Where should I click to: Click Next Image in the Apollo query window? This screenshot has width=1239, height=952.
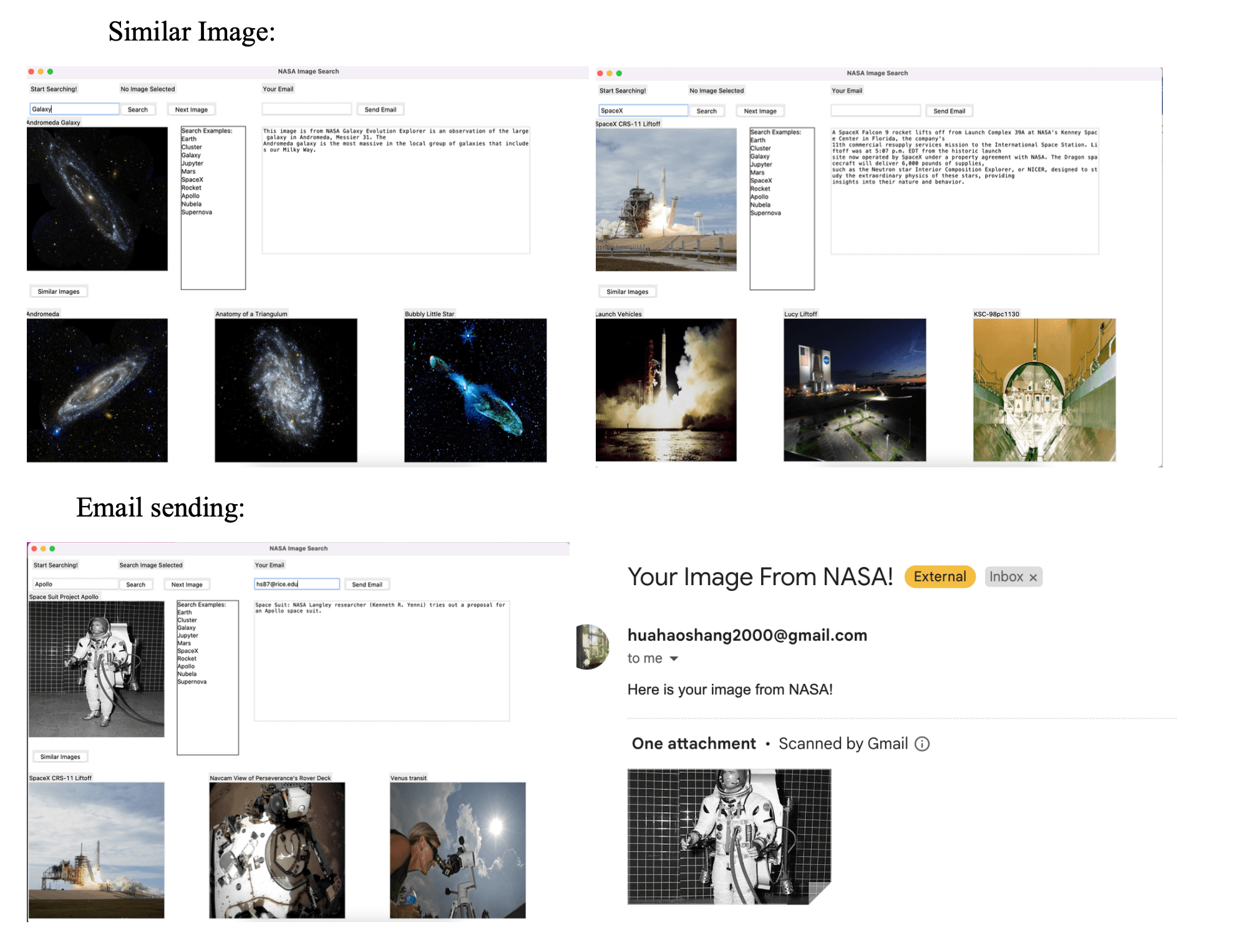pyautogui.click(x=187, y=585)
